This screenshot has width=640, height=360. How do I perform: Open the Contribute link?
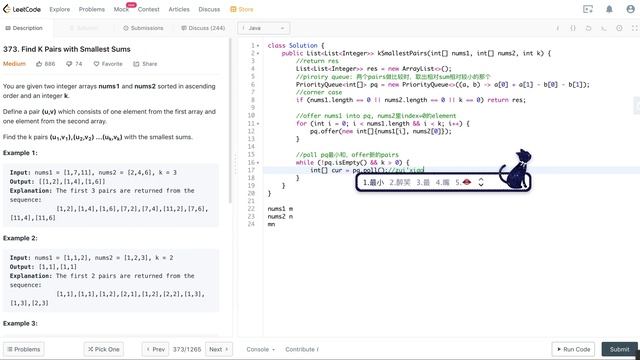tap(302, 349)
